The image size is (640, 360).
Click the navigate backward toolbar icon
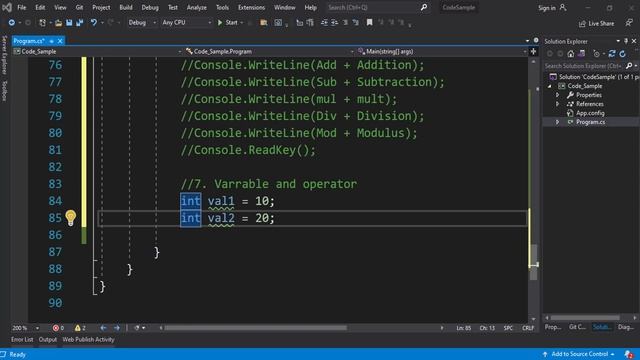(11, 23)
